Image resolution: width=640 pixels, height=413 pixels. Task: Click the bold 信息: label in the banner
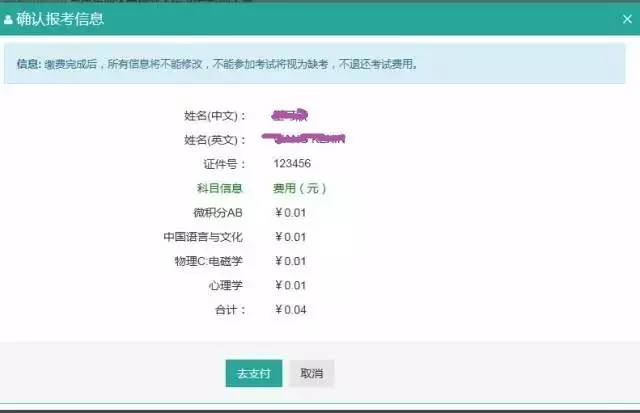[x=28, y=64]
